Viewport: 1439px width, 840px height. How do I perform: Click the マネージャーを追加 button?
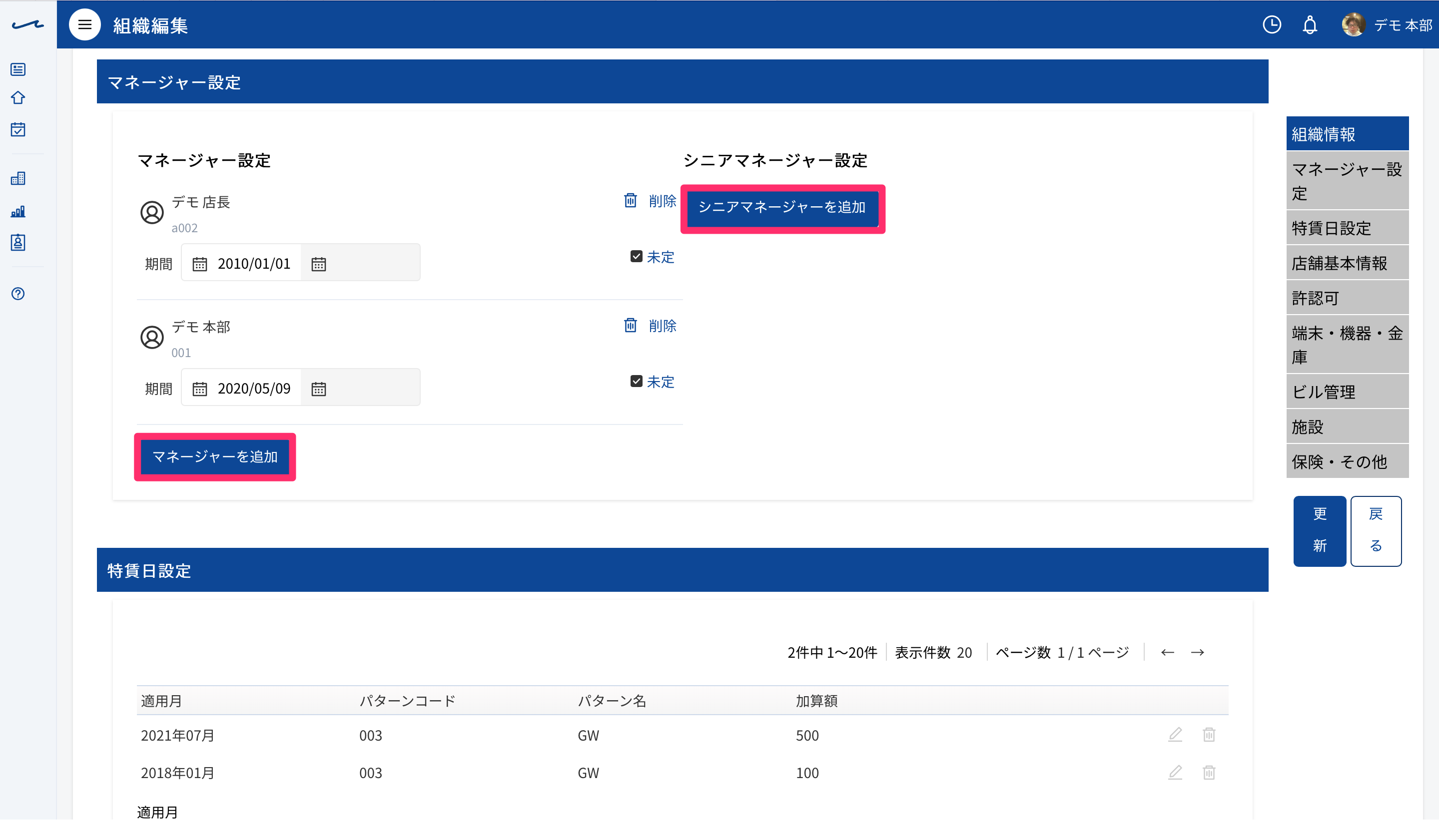[215, 457]
